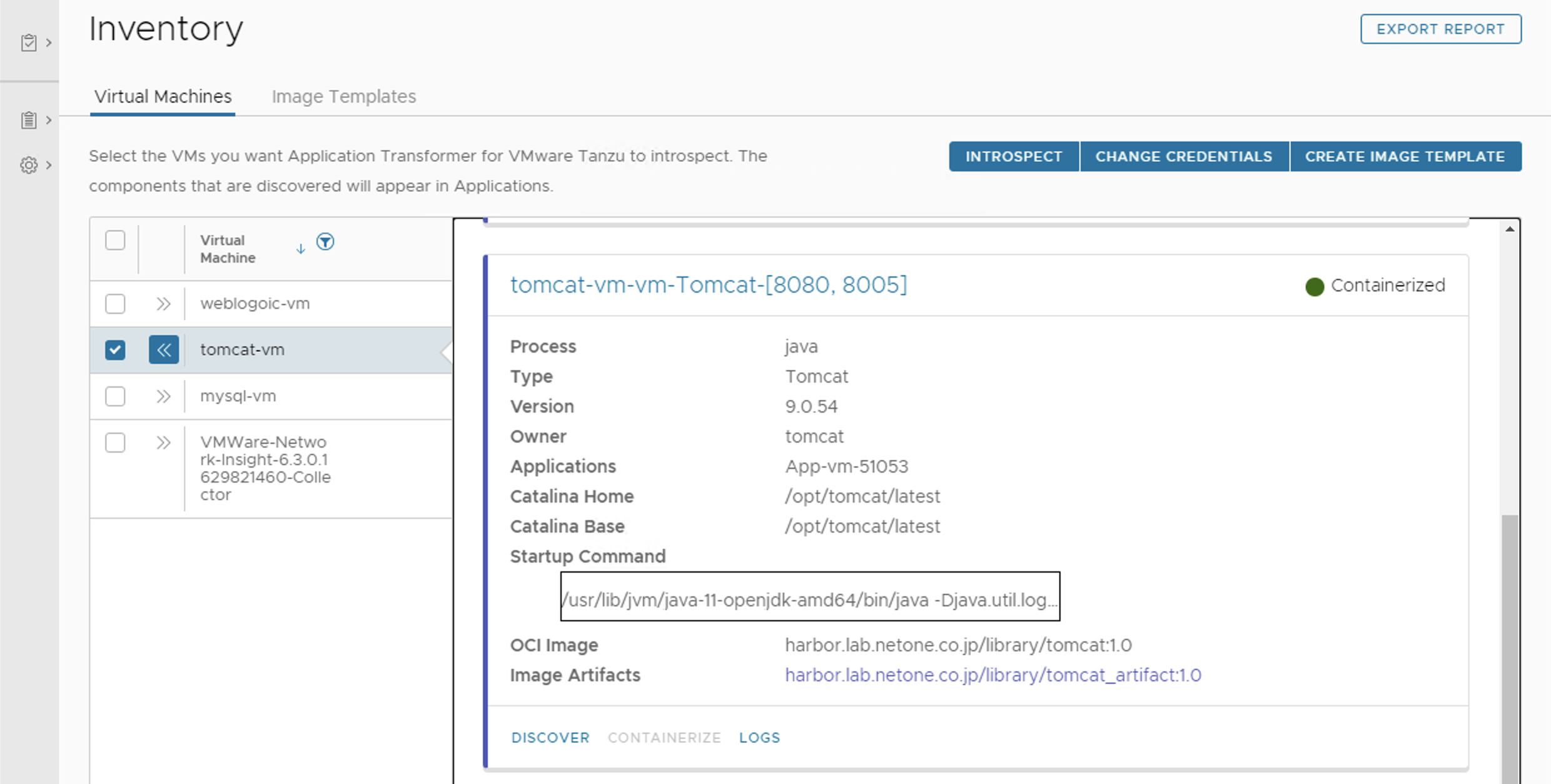Check the weblogoic-vm checkbox

(x=115, y=304)
